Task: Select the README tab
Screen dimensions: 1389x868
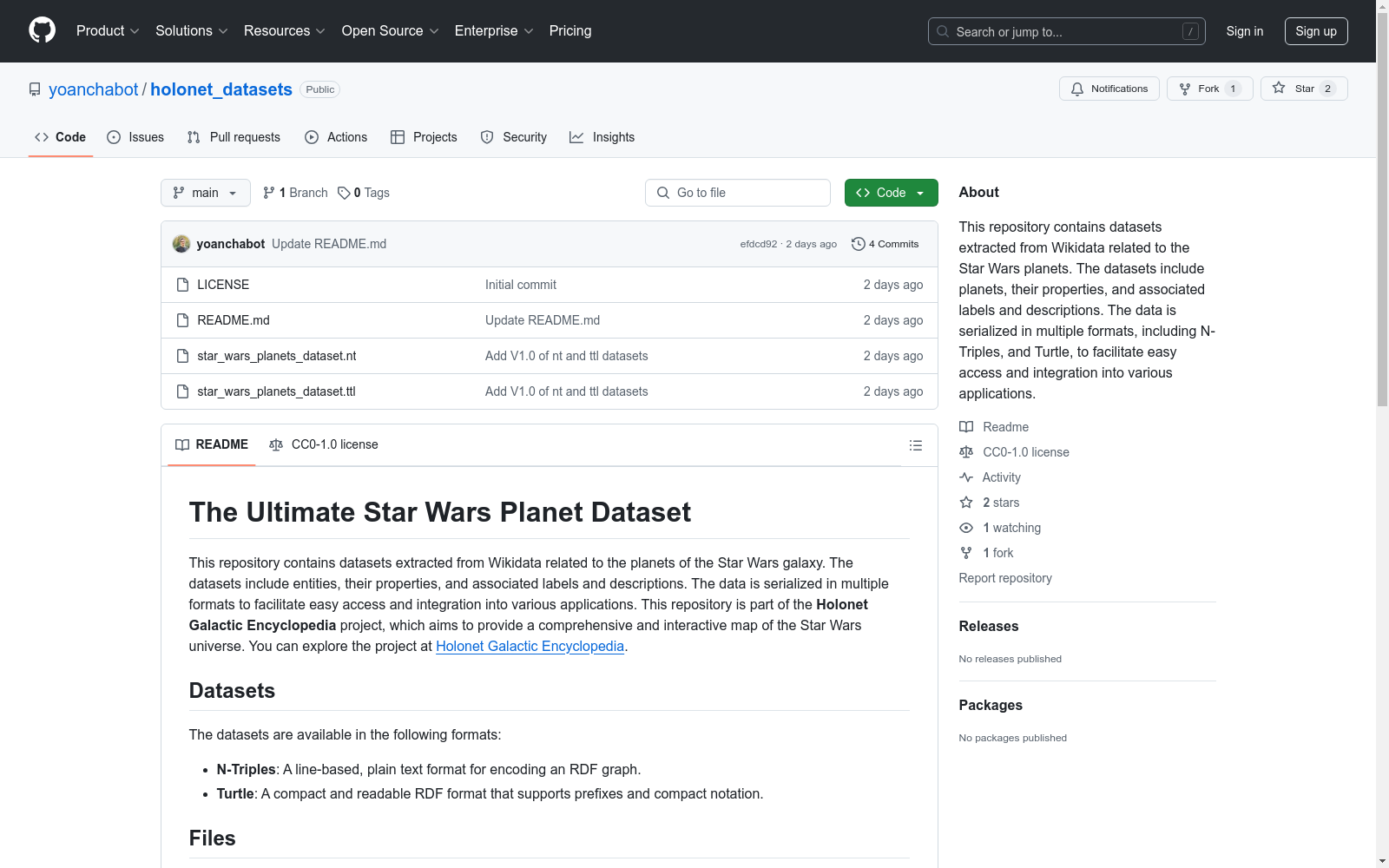Action: click(212, 444)
